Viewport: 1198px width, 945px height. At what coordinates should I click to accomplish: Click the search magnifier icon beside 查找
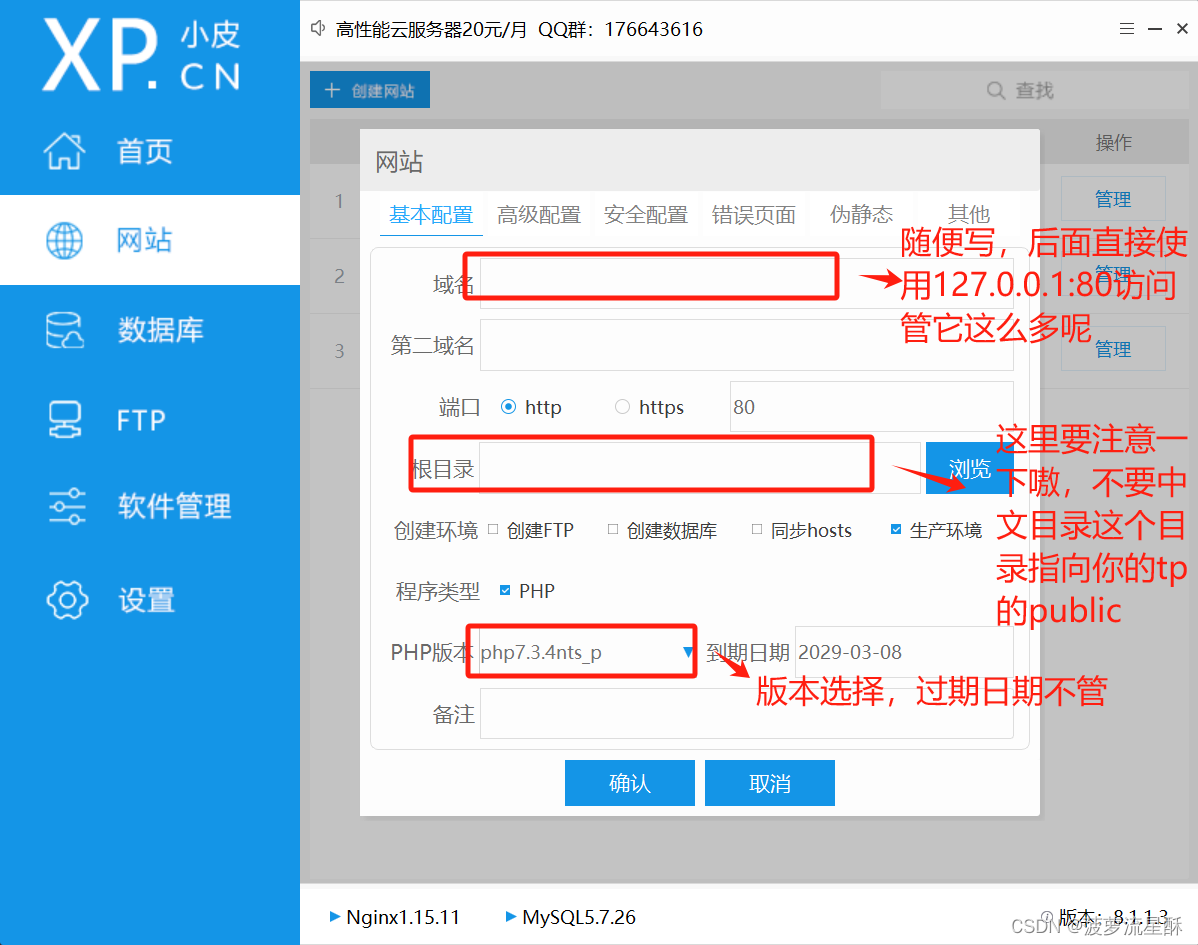point(996,90)
